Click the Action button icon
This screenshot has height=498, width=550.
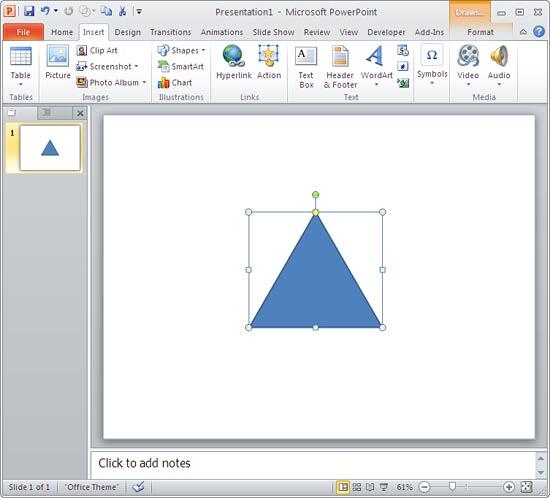coord(269,56)
